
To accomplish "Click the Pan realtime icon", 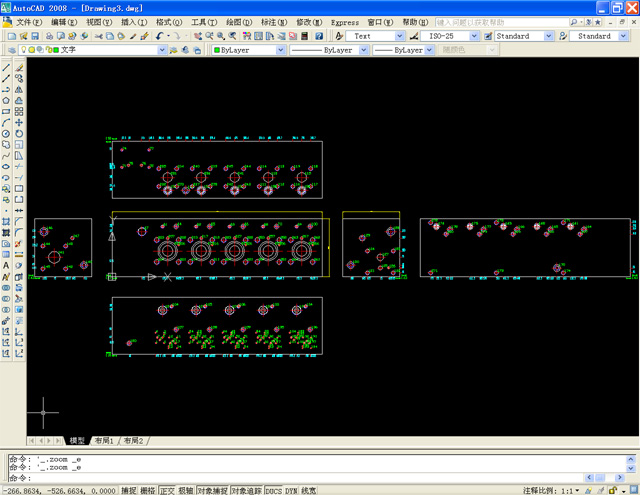I will pyautogui.click(x=198, y=36).
